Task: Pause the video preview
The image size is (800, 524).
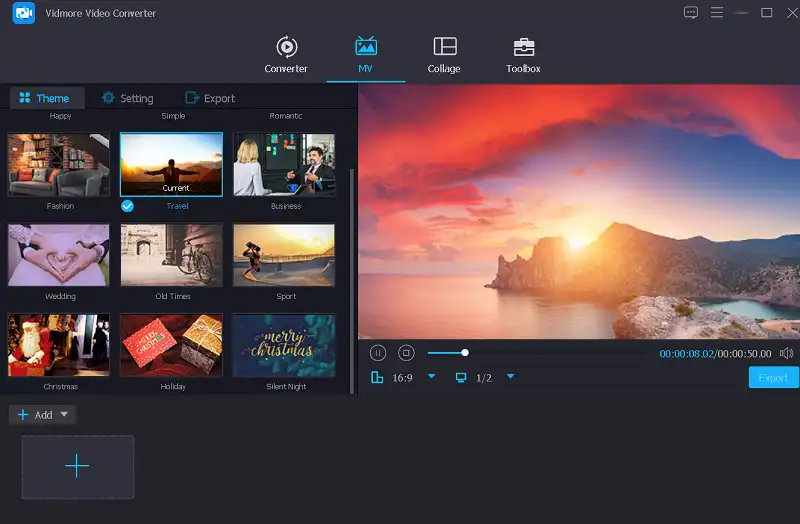Action: click(x=378, y=353)
